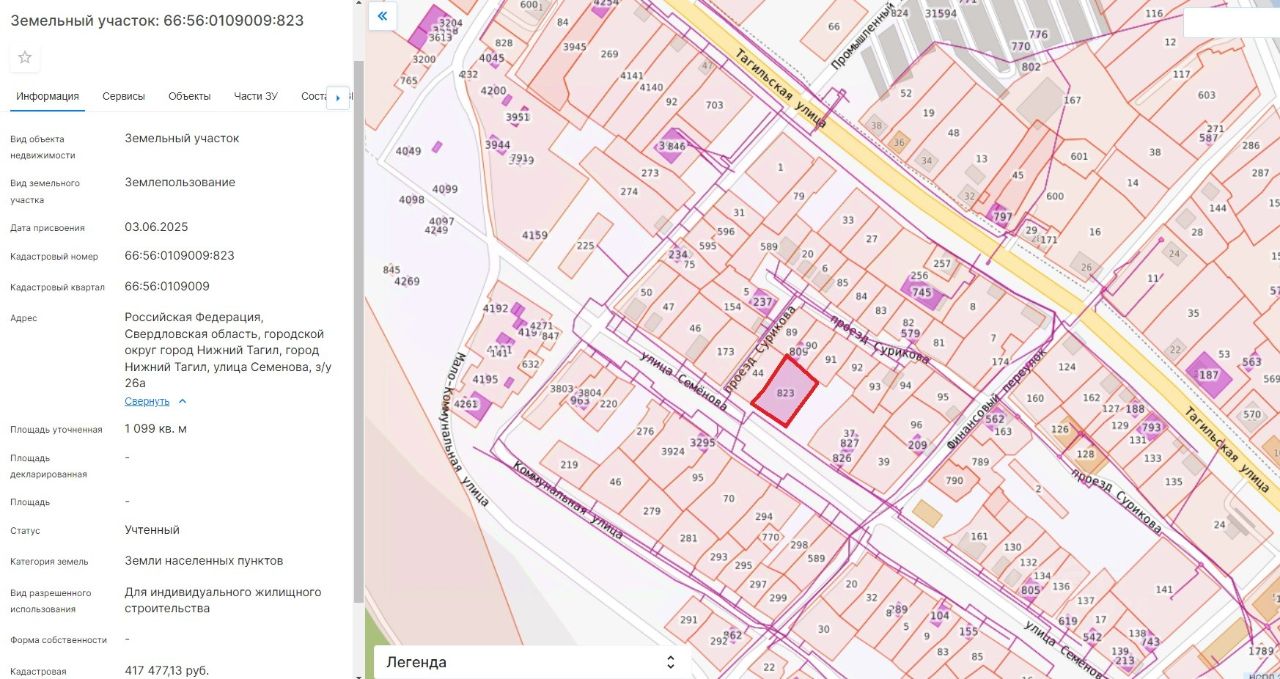Screen dimensions: 1280x679
Task: Click the title 'Земельный участок: 66:56:0109009:823'
Action: tap(157, 20)
